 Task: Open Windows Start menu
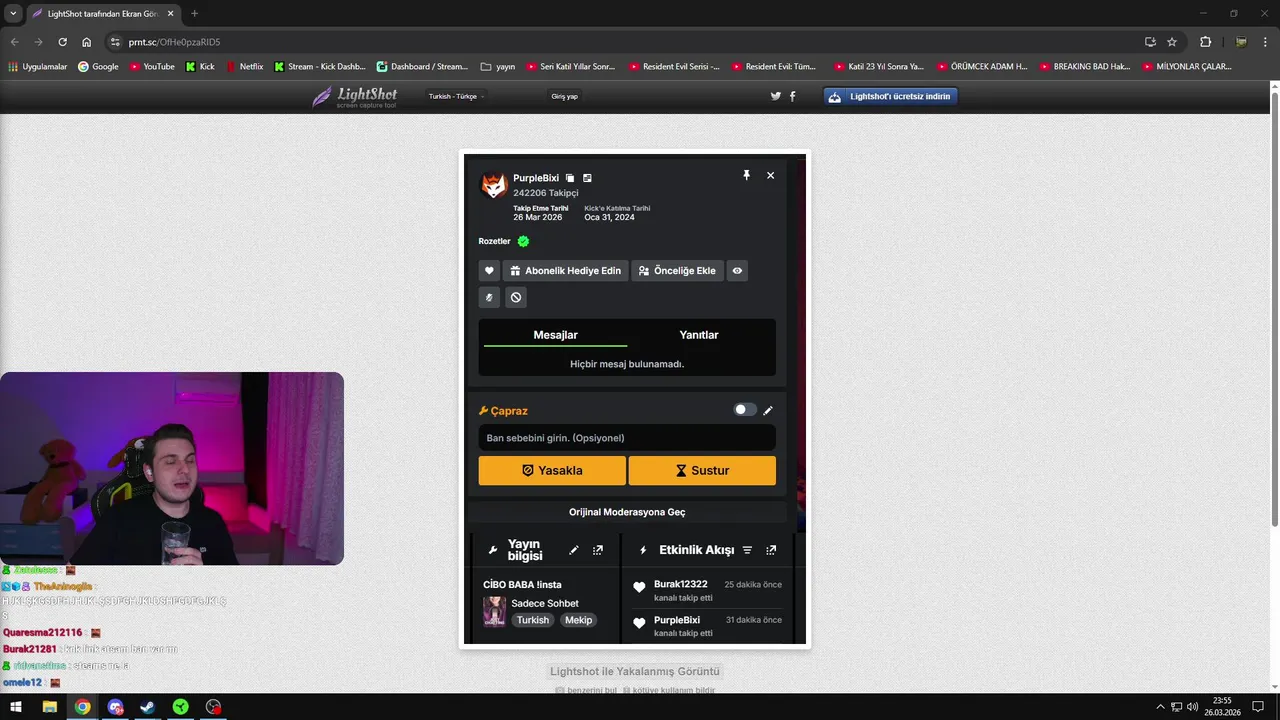tap(16, 706)
